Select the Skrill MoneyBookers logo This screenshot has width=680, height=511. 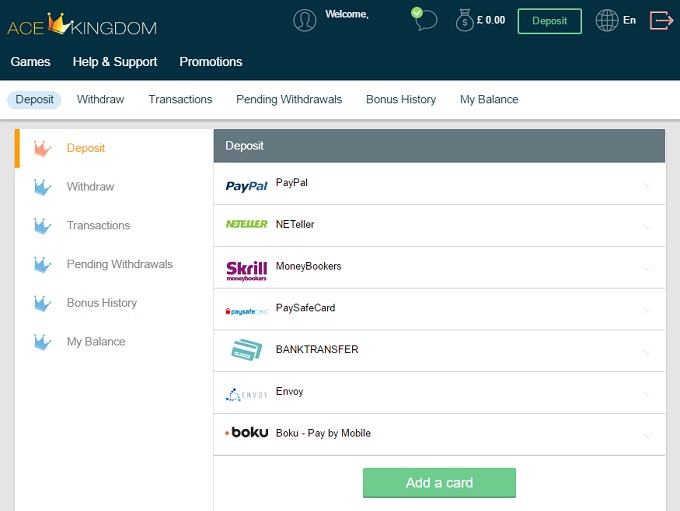click(x=246, y=268)
